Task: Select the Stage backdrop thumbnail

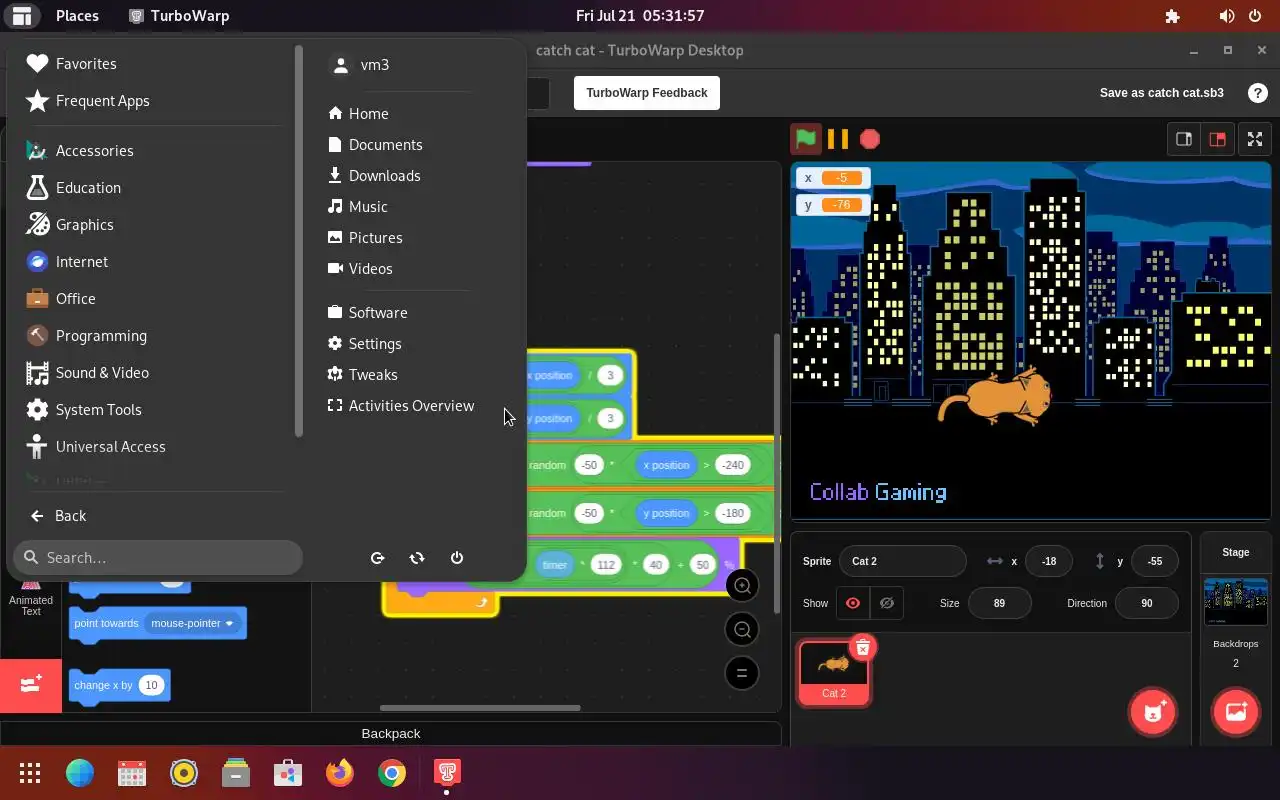Action: click(x=1235, y=601)
